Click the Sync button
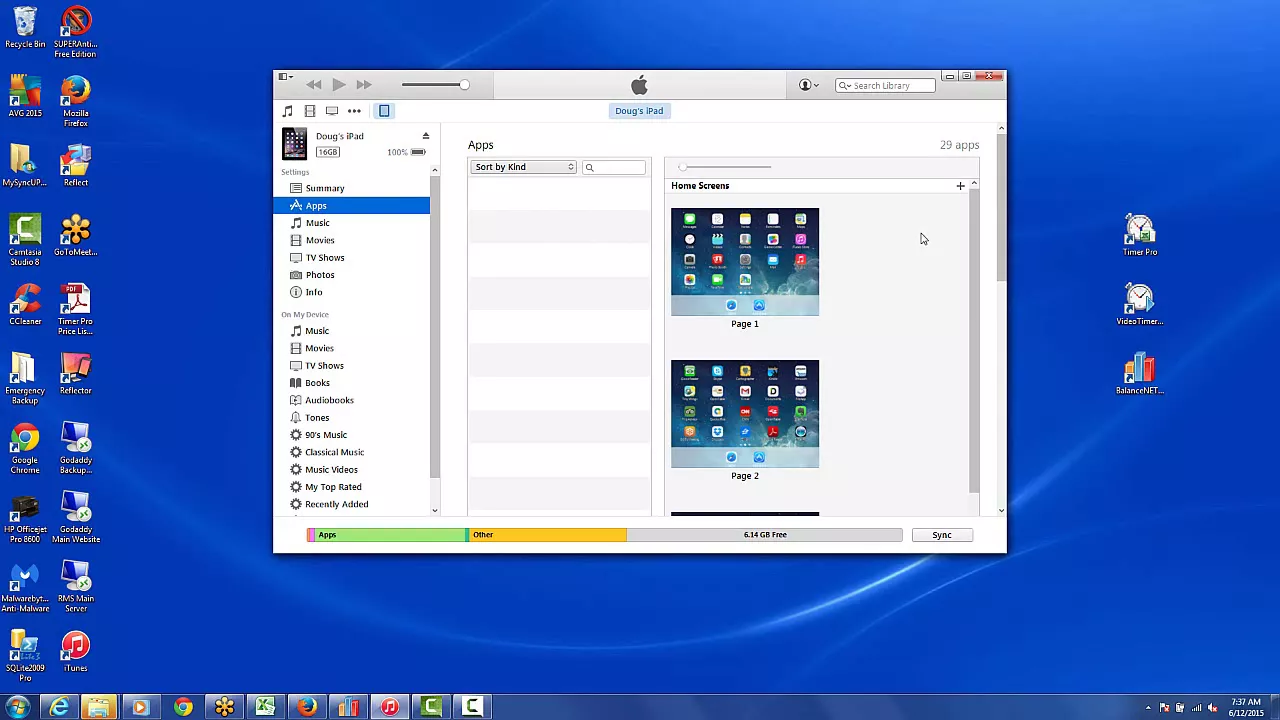1280x720 pixels. coord(942,535)
